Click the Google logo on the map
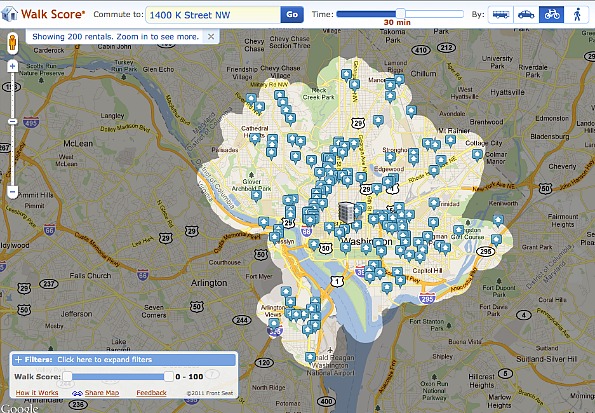 click(19, 408)
